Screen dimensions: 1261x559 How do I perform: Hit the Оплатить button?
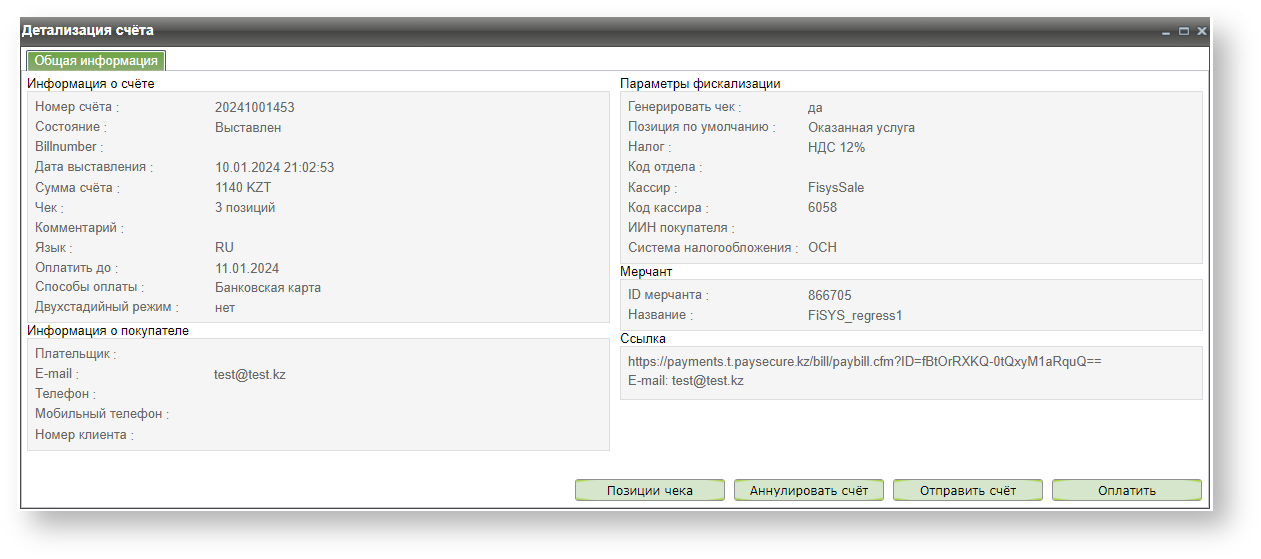click(x=1126, y=490)
